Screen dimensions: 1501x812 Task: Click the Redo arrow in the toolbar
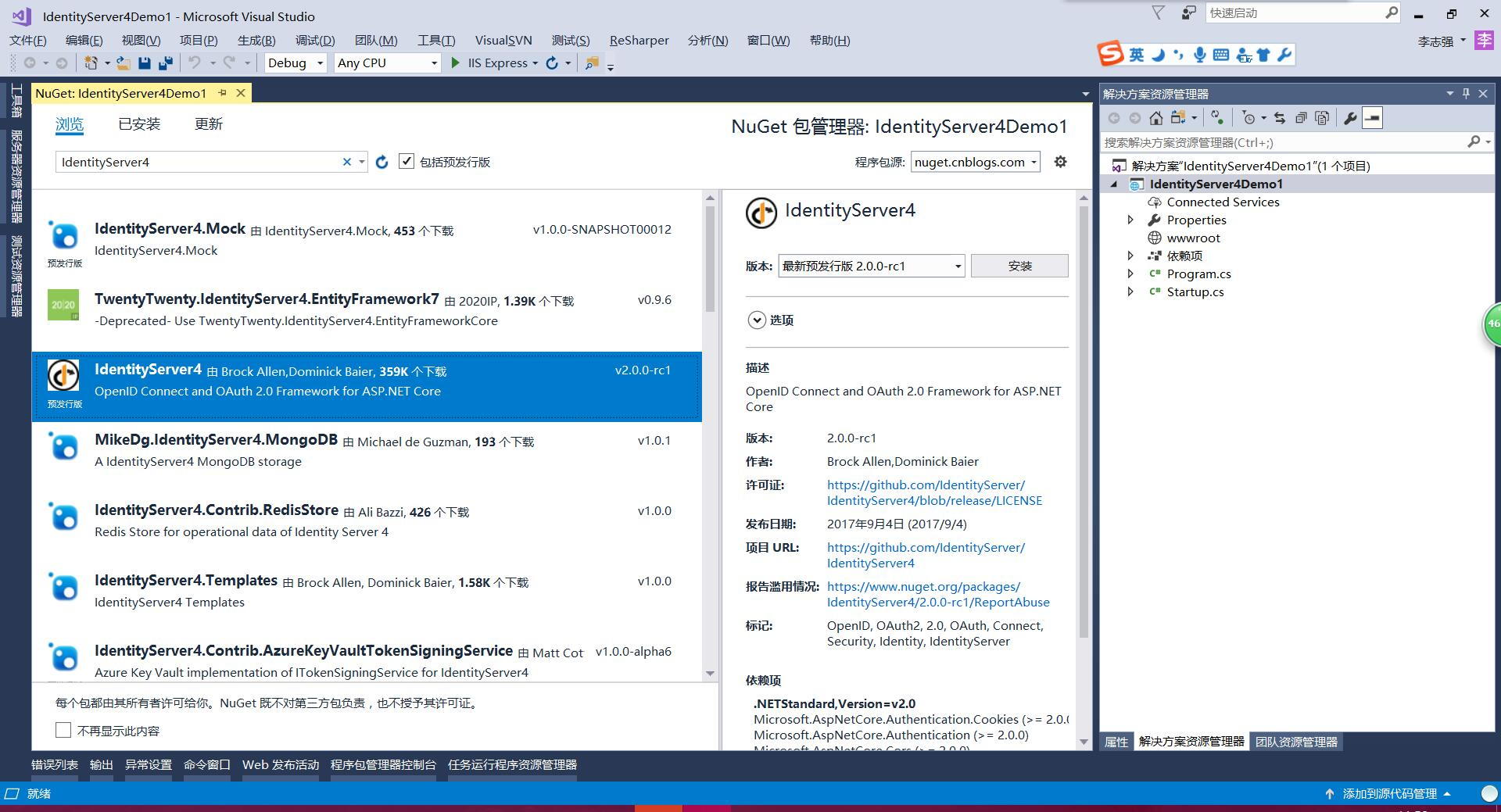coord(229,63)
